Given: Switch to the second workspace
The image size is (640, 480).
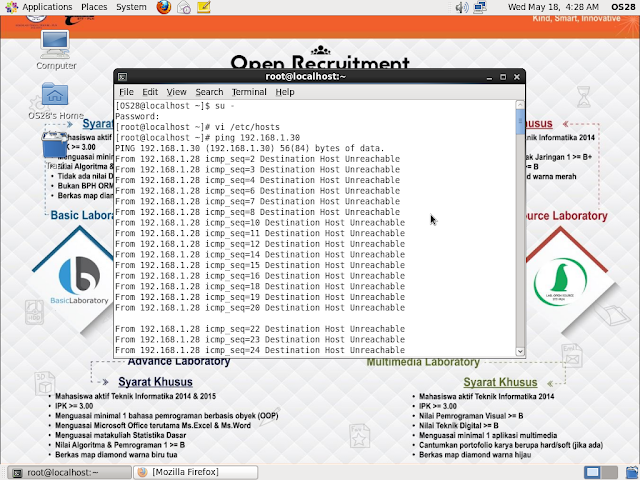Looking at the screenshot, I should 609,472.
